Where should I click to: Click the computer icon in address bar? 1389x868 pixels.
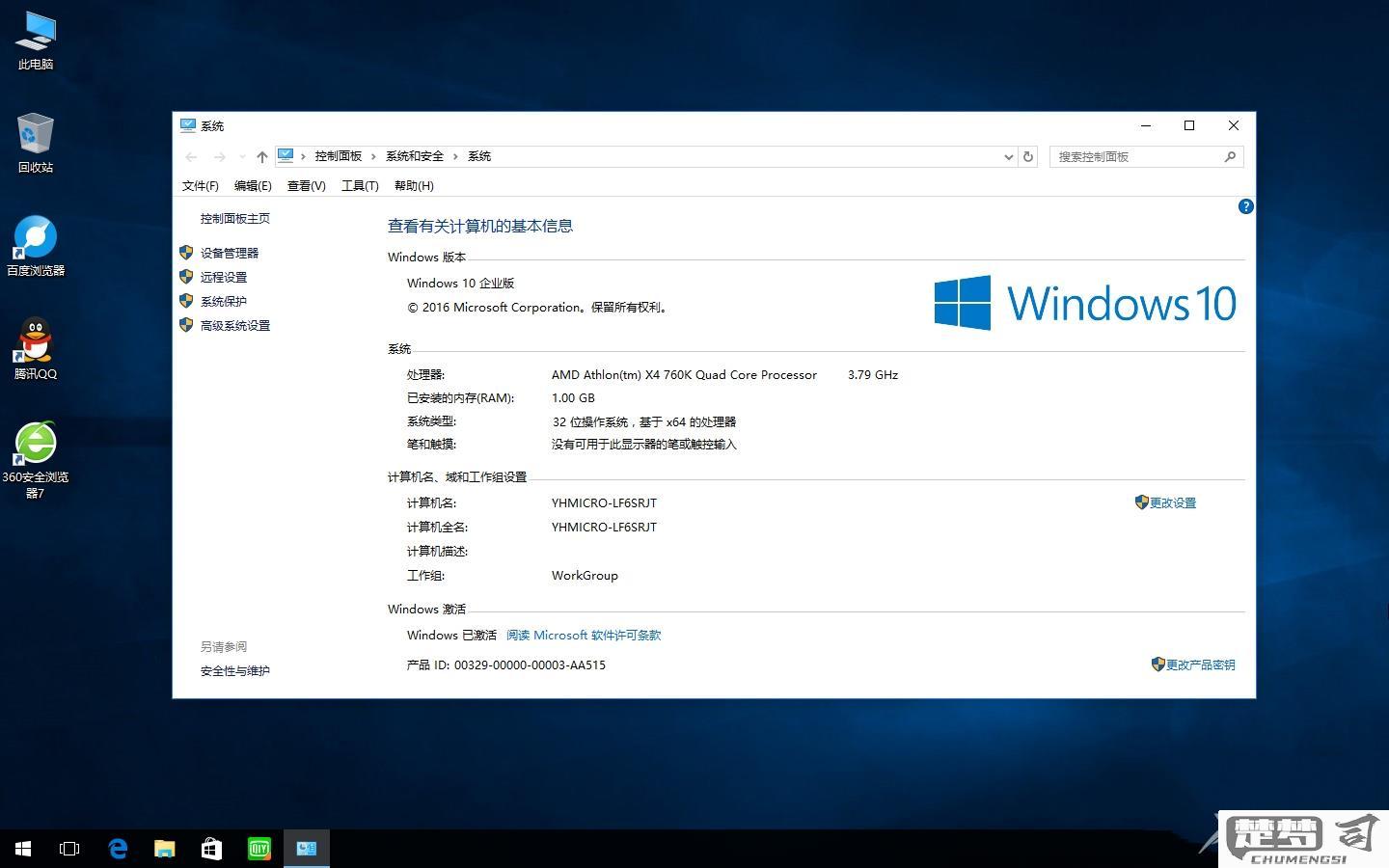coord(286,155)
